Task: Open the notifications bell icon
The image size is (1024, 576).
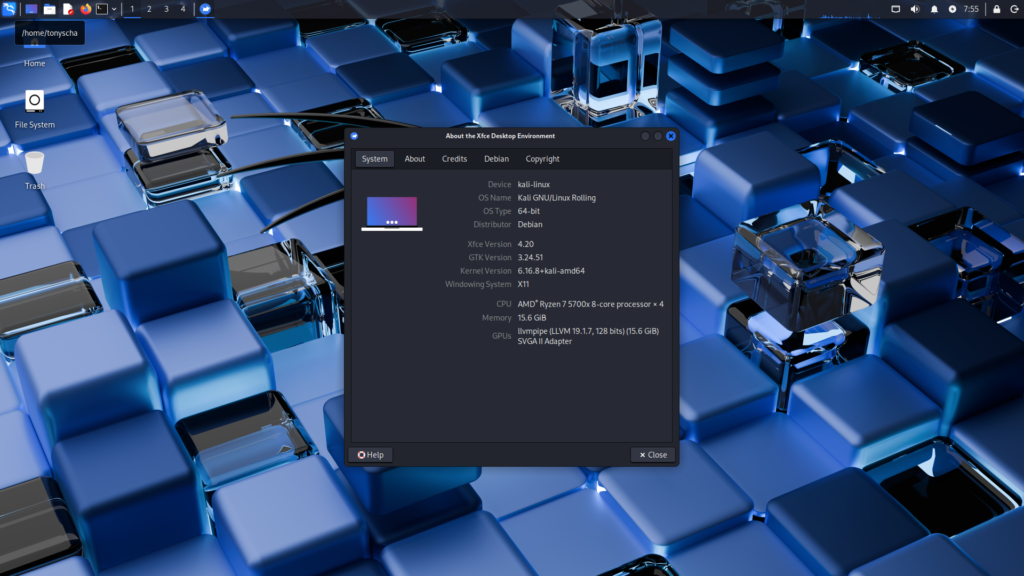Action: [934, 9]
